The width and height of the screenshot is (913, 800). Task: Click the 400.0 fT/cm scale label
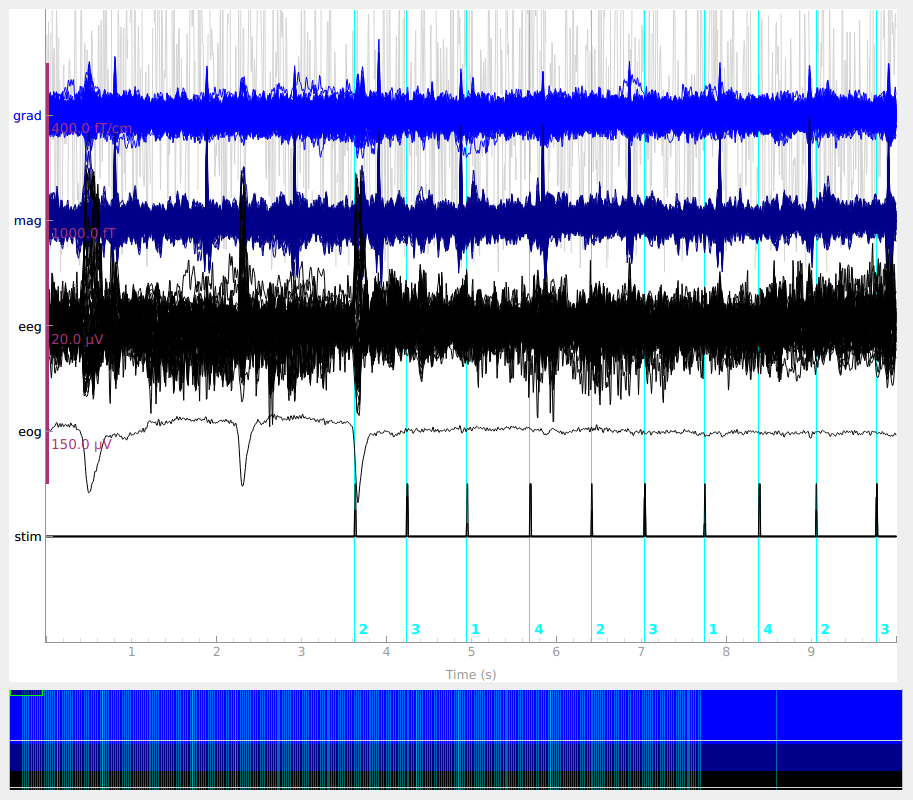[x=91, y=129]
